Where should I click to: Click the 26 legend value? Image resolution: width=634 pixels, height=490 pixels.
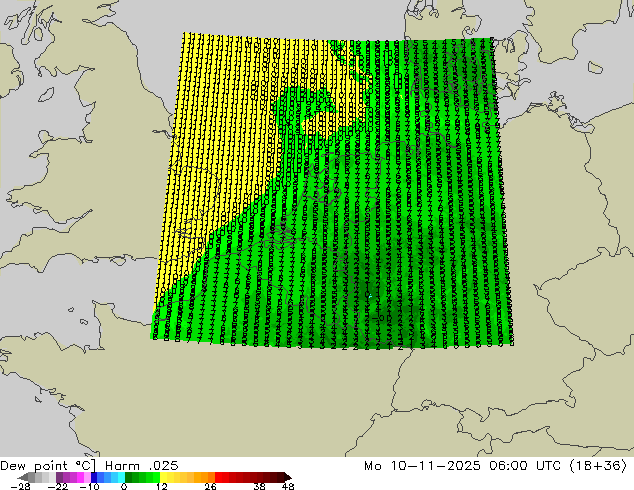(210, 486)
